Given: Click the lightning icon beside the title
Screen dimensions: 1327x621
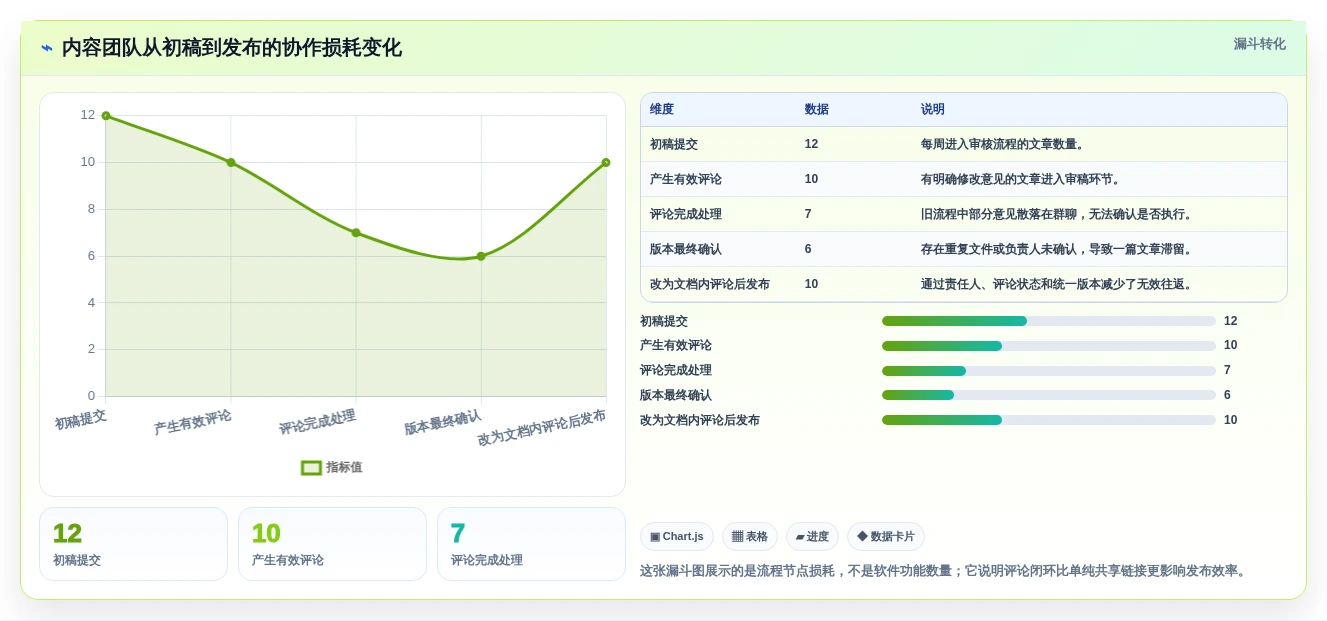Looking at the screenshot, I should point(47,47).
